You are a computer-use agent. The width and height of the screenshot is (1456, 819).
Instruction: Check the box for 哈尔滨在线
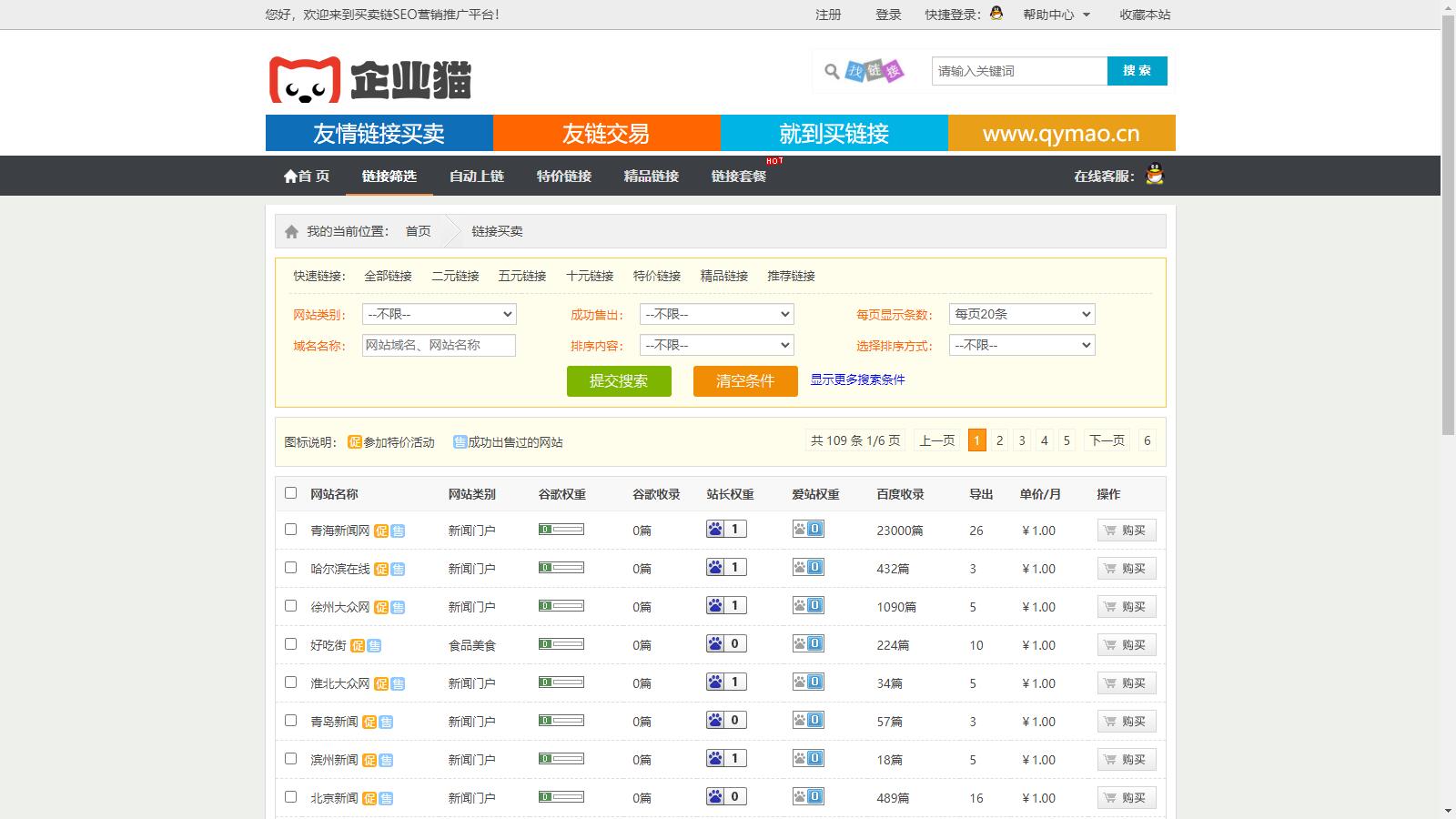click(290, 567)
